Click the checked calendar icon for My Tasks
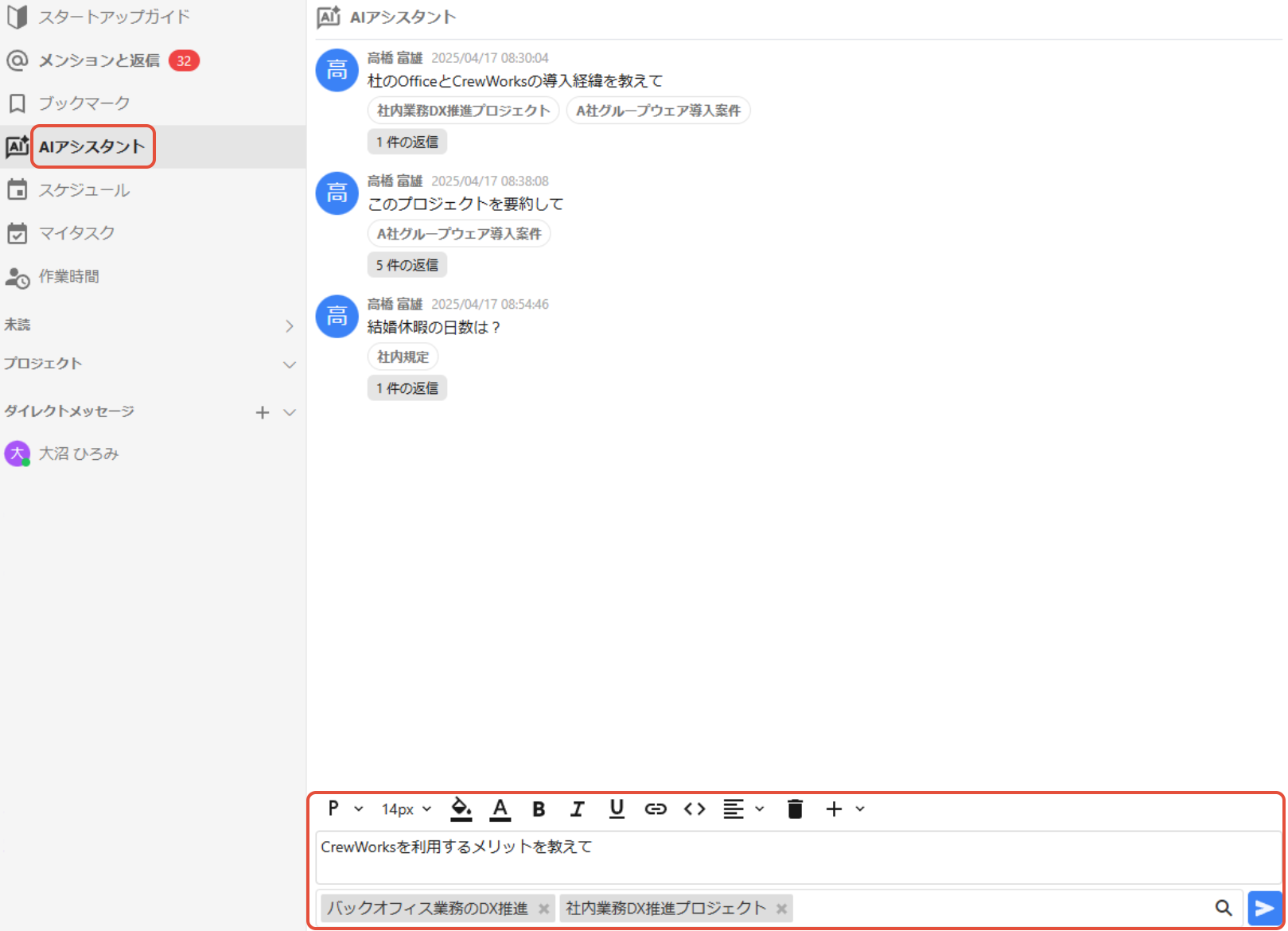The image size is (1288, 931). tap(17, 233)
